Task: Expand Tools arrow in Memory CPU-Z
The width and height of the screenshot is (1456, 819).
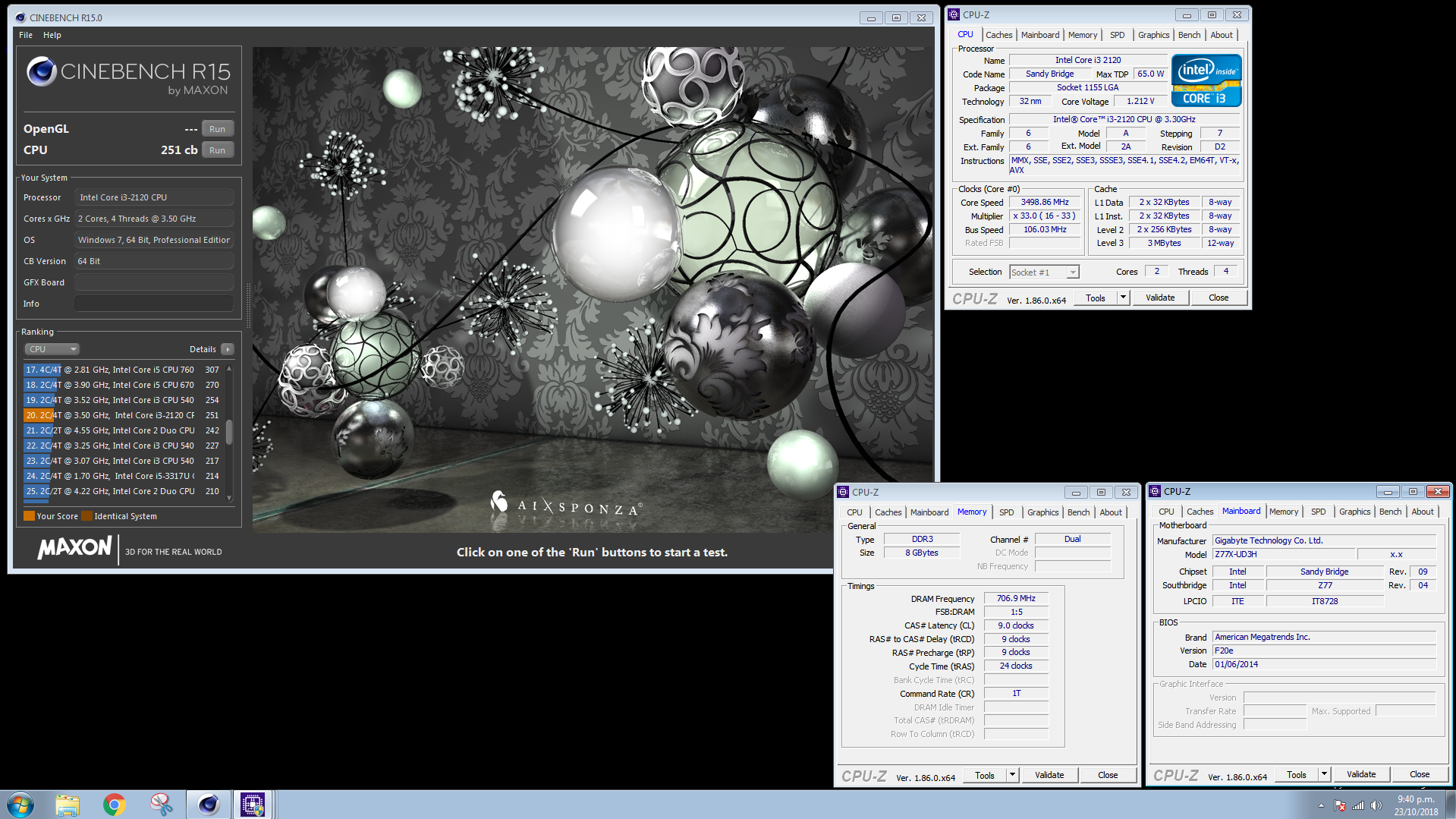Action: pyautogui.click(x=1012, y=775)
